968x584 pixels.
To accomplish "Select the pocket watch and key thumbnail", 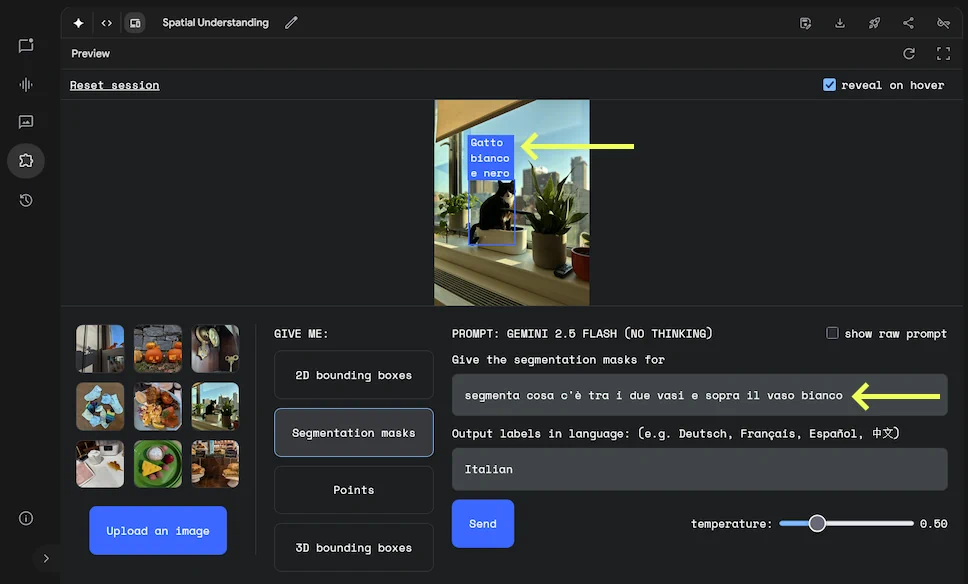I will [x=215, y=349].
